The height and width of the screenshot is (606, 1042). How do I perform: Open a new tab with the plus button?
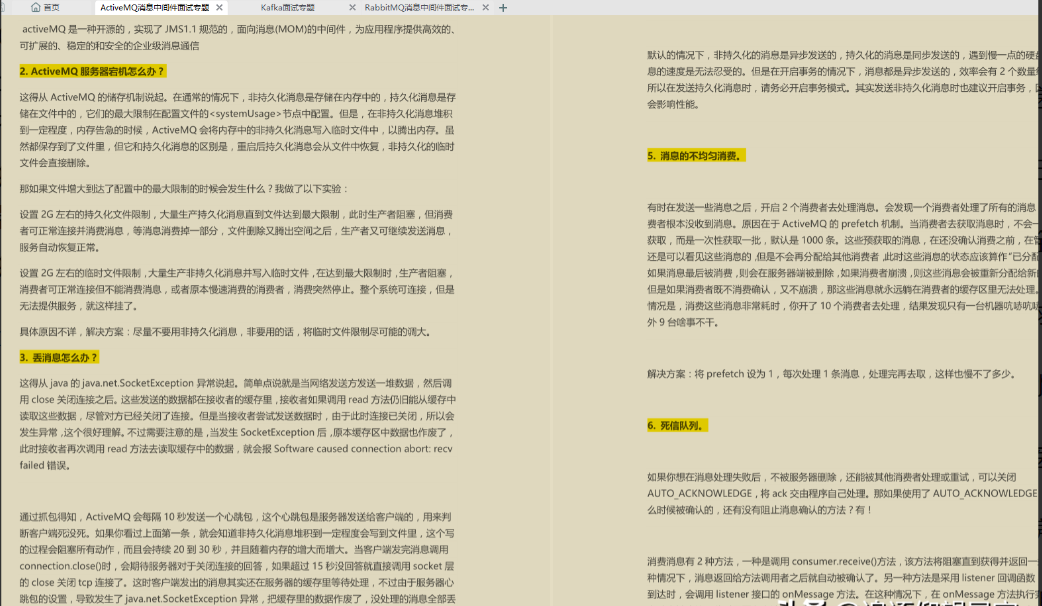point(503,7)
